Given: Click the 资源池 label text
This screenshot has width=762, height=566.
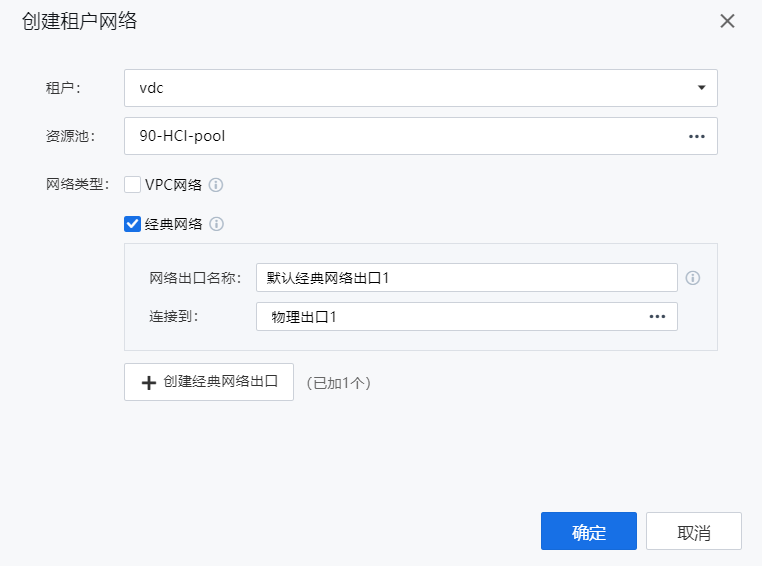Looking at the screenshot, I should pyautogui.click(x=70, y=136).
